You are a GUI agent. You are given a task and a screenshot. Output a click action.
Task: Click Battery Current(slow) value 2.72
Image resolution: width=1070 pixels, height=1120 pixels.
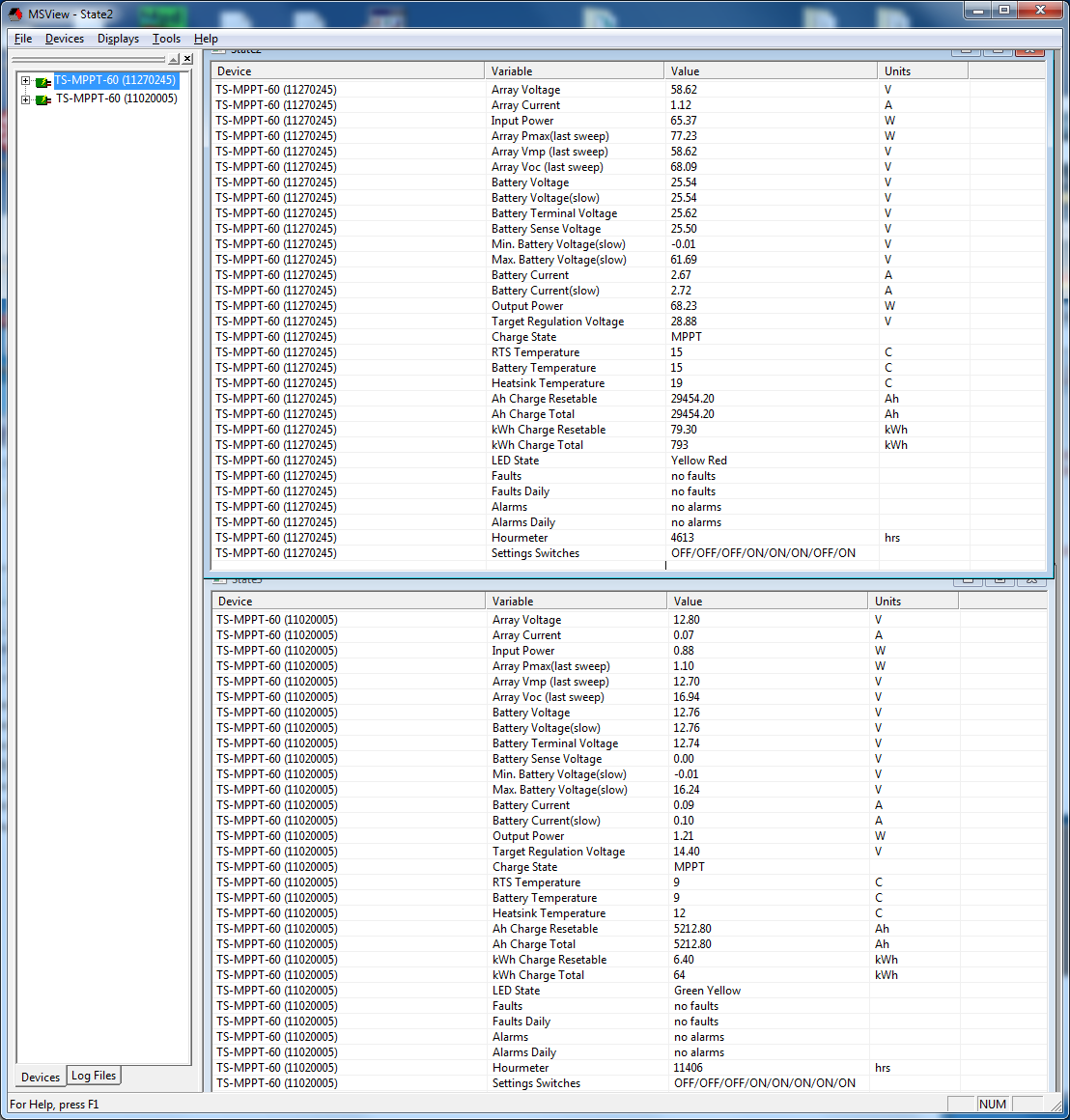681,291
